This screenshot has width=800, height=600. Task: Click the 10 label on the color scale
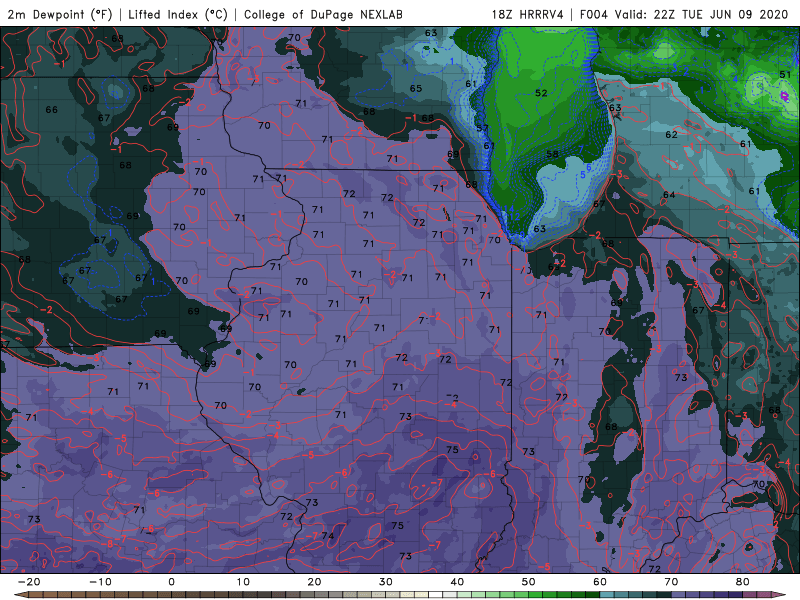click(243, 582)
